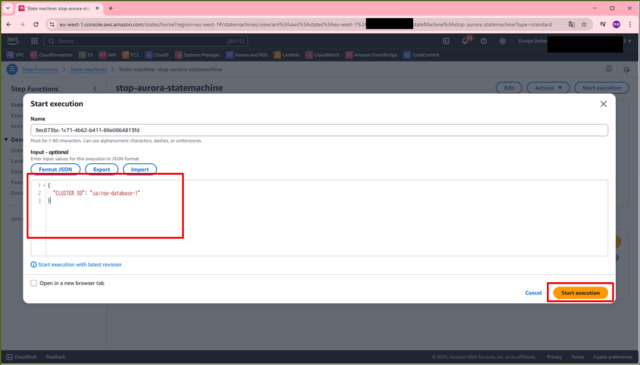The width and height of the screenshot is (640, 365).
Task: Click info icon at right of breadcrumb bar
Action: pos(609,69)
